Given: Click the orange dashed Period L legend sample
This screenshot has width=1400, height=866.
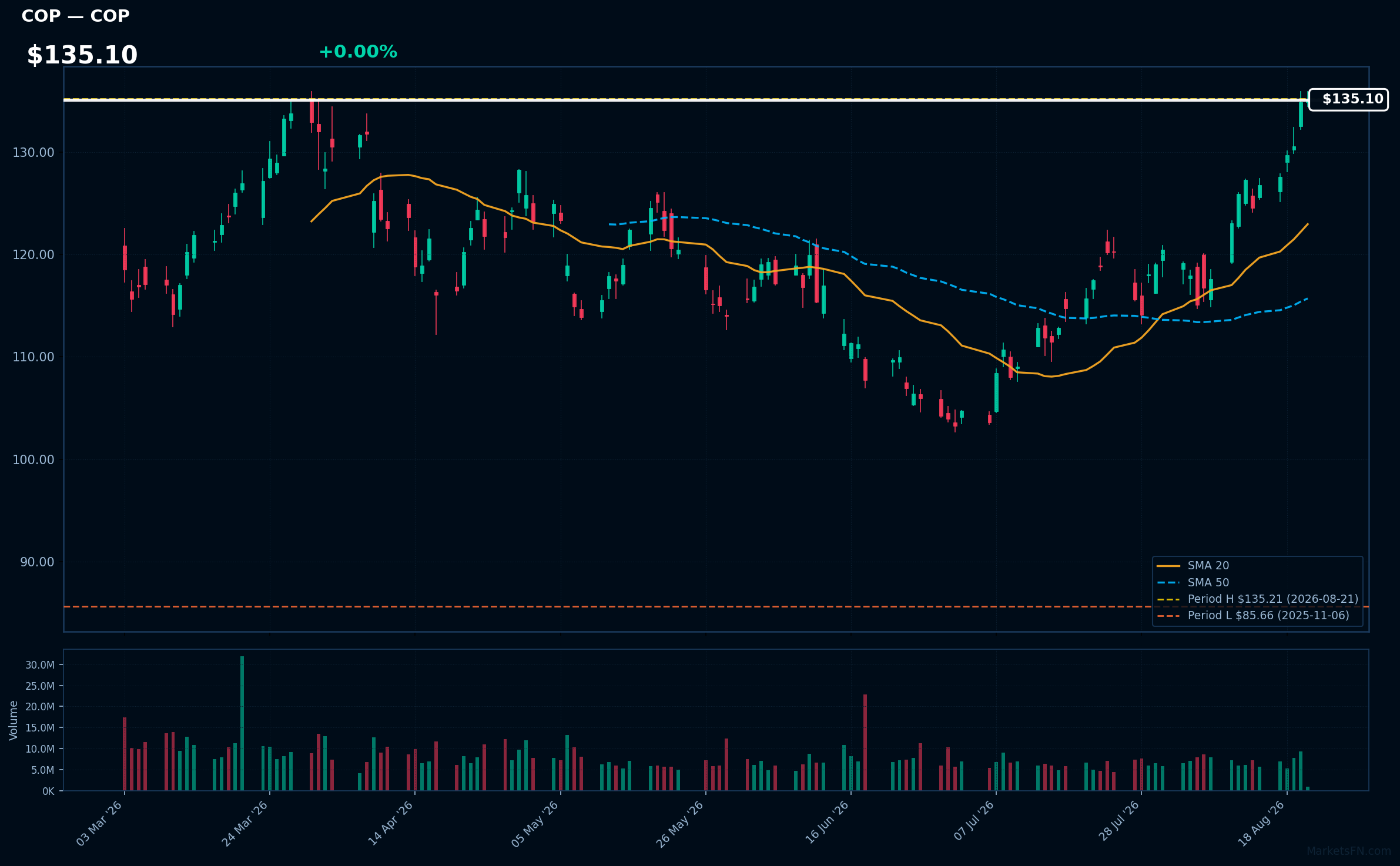Looking at the screenshot, I should (x=1168, y=616).
